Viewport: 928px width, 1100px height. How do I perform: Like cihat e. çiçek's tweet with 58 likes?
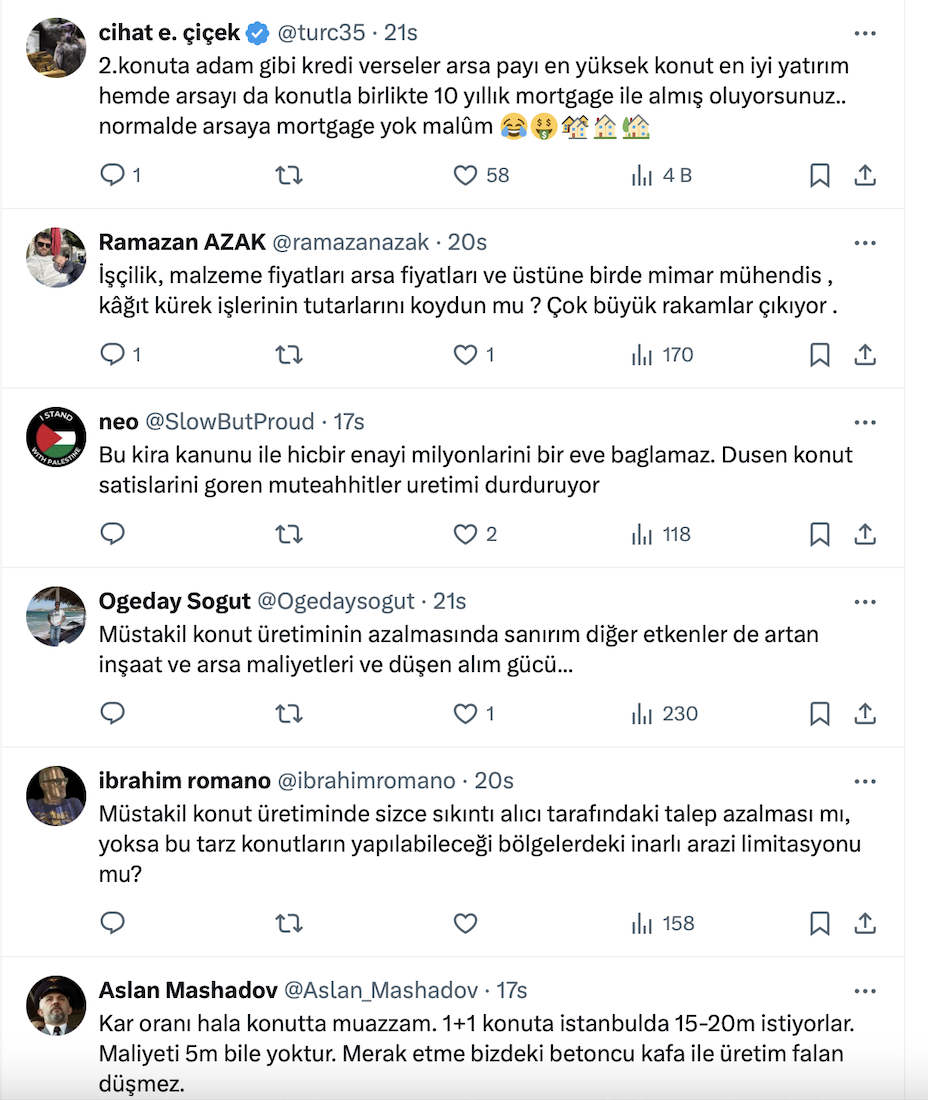tap(466, 176)
